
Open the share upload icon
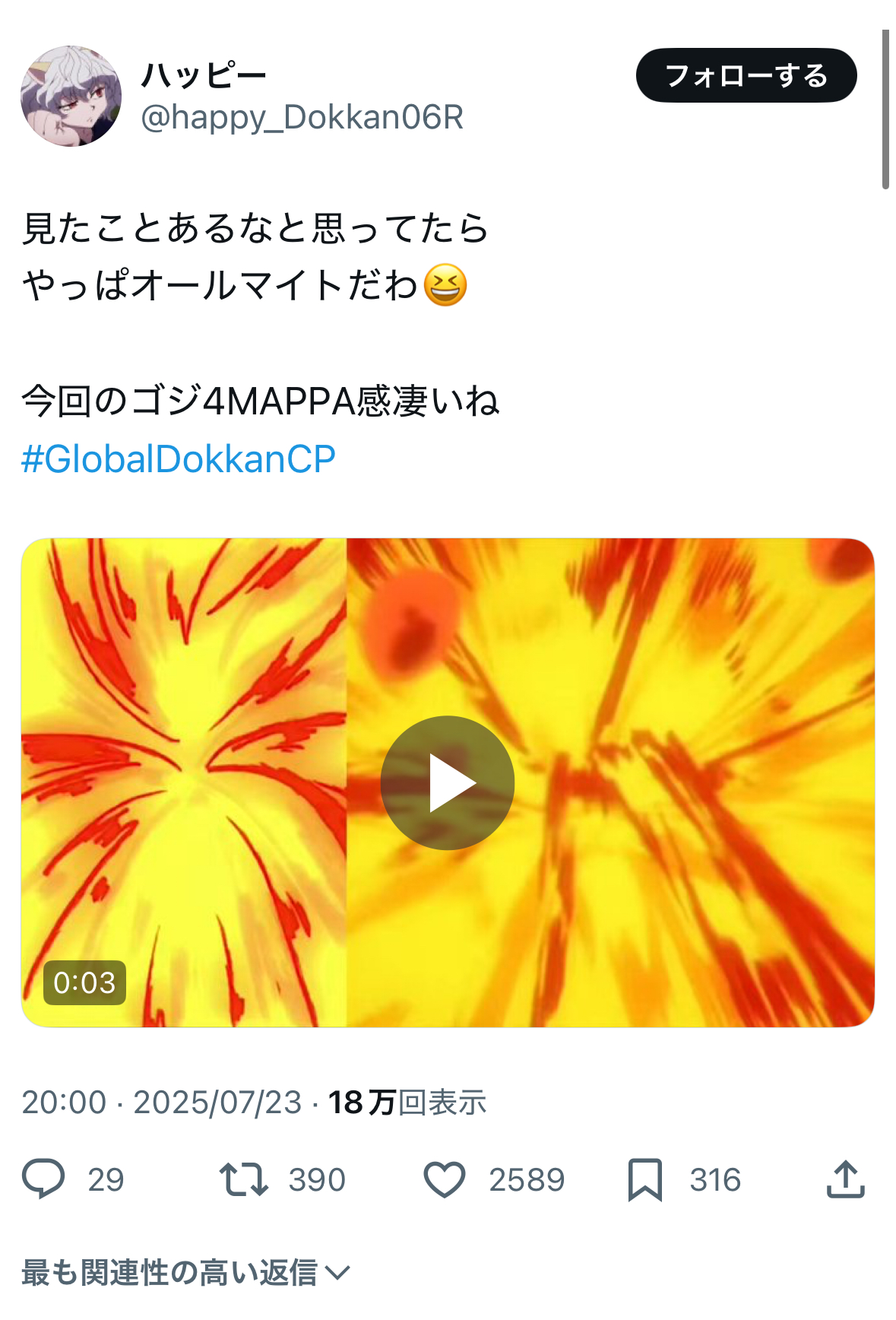tap(845, 1179)
